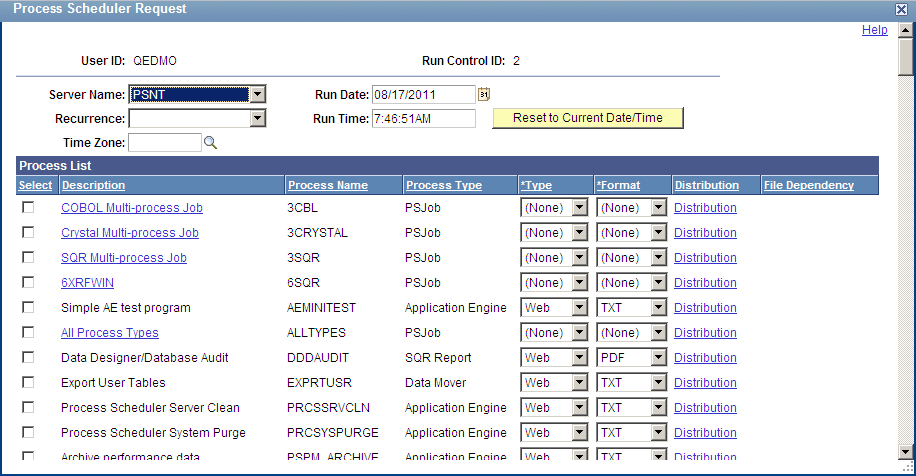
Task: Click the *Format column header
Action: tap(618, 185)
